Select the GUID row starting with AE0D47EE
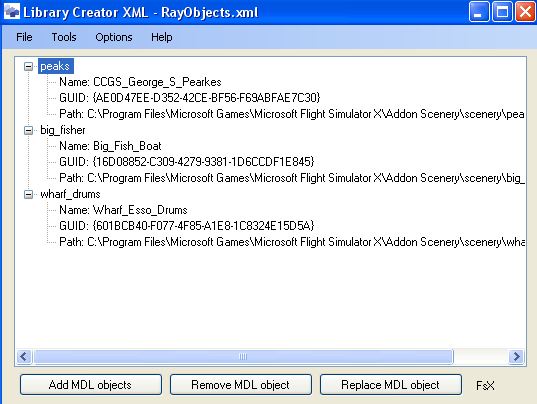The height and width of the screenshot is (404, 537). coord(189,98)
